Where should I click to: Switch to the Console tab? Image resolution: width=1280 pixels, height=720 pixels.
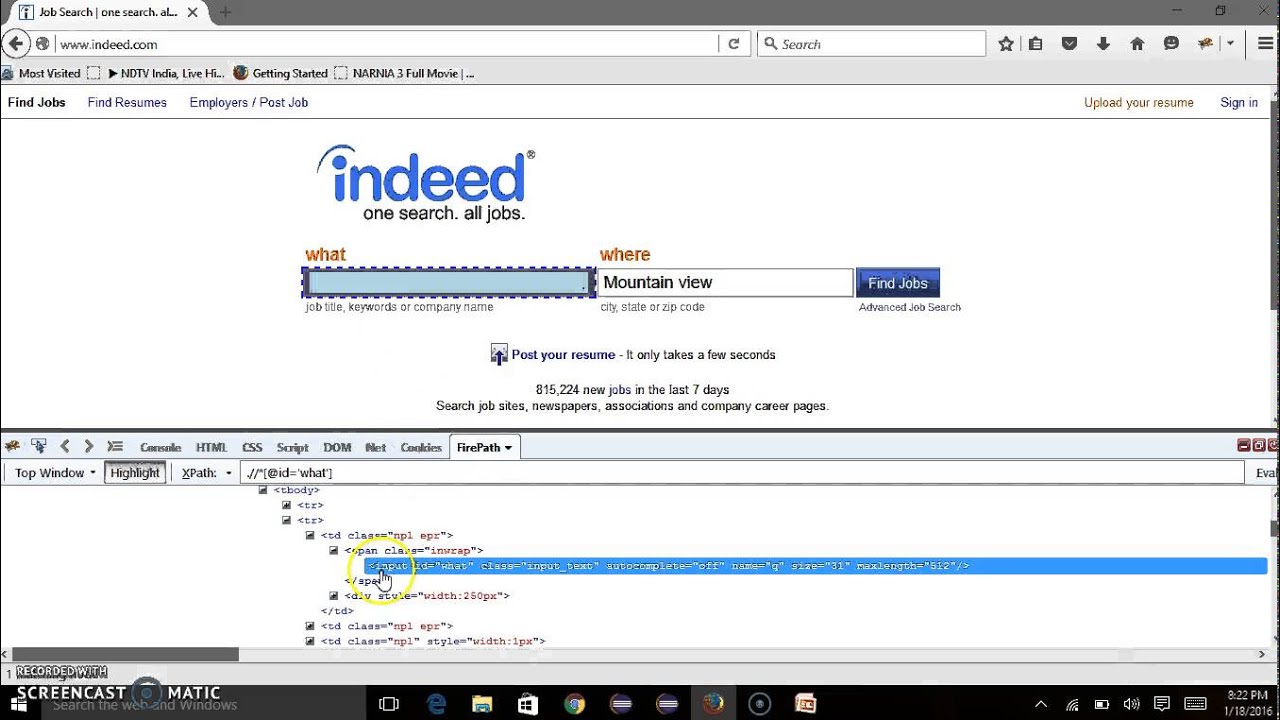point(160,447)
